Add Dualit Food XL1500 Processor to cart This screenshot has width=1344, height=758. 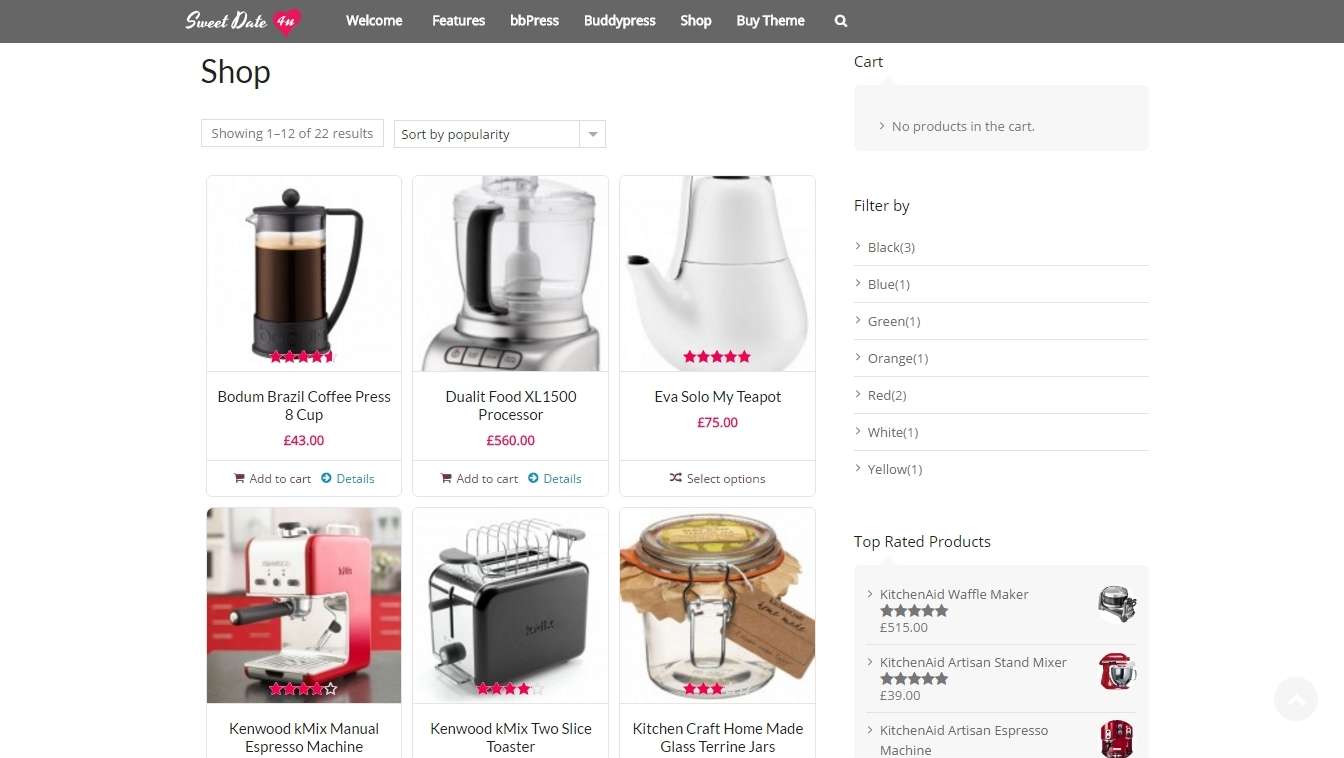pyautogui.click(x=479, y=478)
